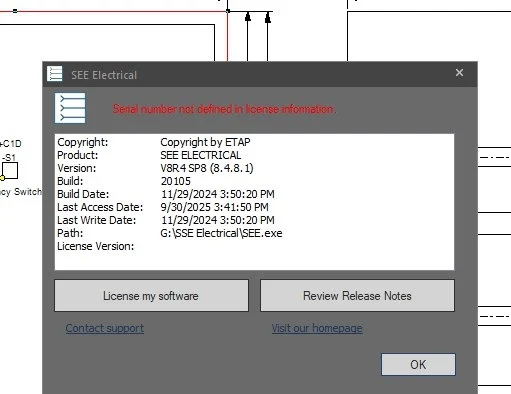511x394 pixels.
Task: Click the SEE Electrical title bar icon
Action: pos(55,73)
